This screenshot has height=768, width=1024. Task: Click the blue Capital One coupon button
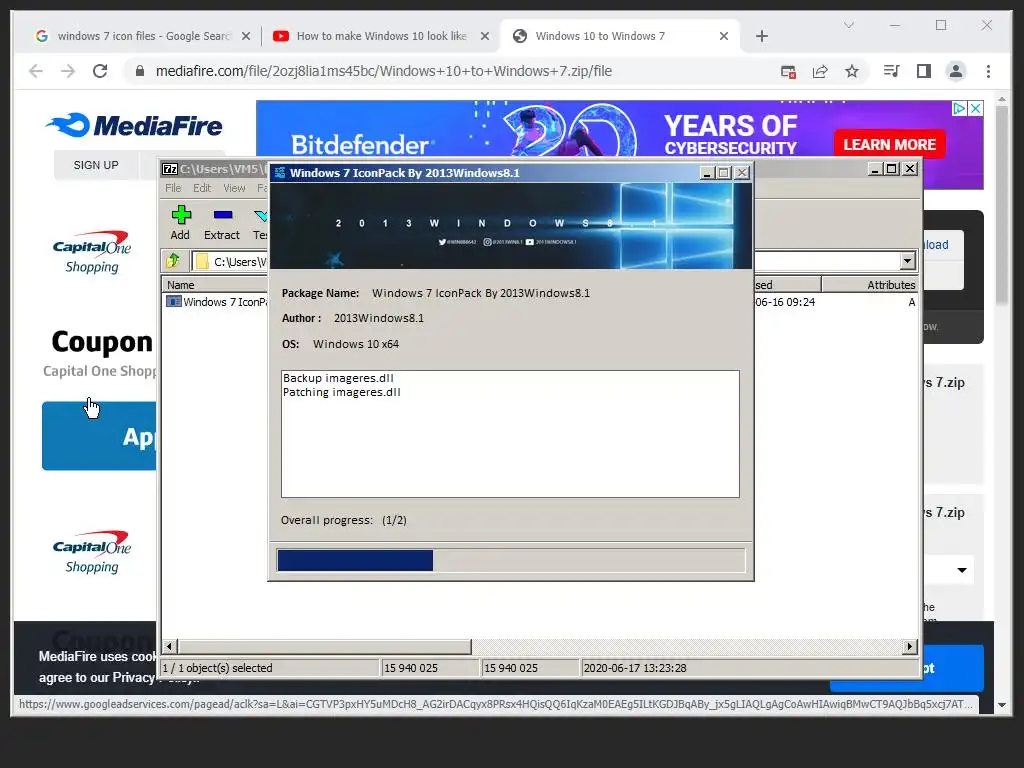point(99,436)
